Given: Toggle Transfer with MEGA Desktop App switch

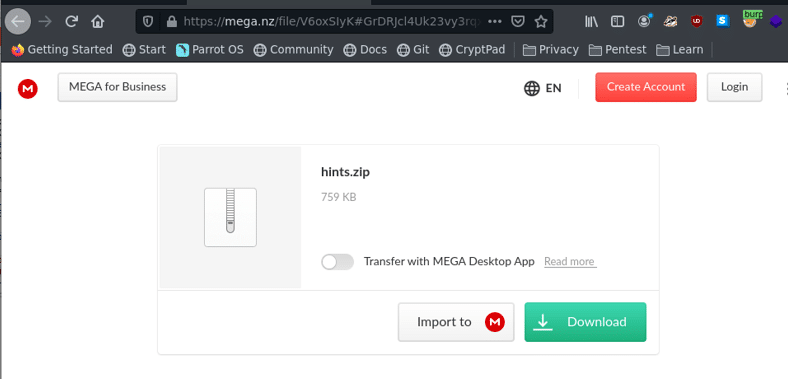Looking at the screenshot, I should pos(337,262).
